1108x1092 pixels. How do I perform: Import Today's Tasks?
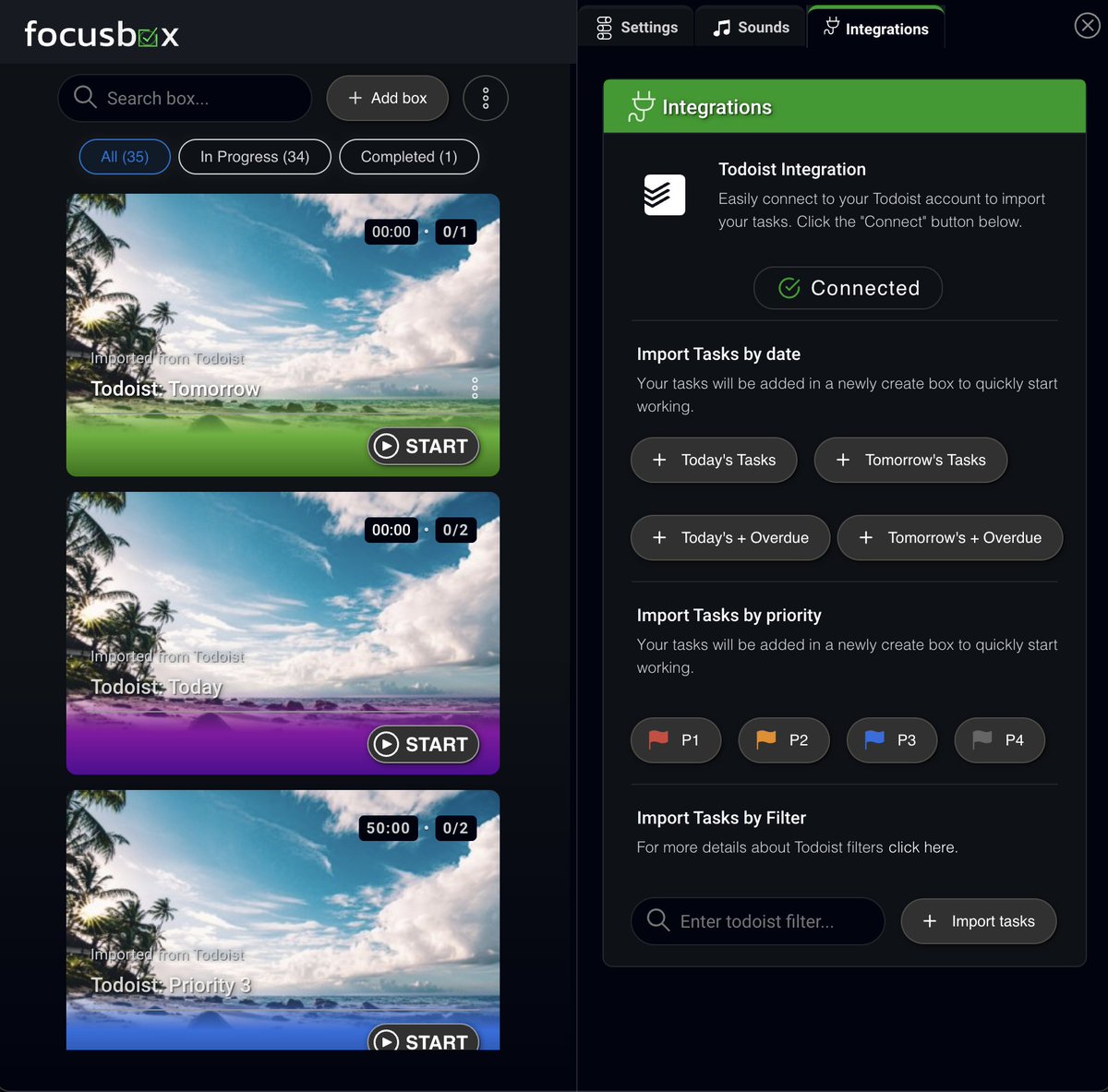pyautogui.click(x=714, y=460)
